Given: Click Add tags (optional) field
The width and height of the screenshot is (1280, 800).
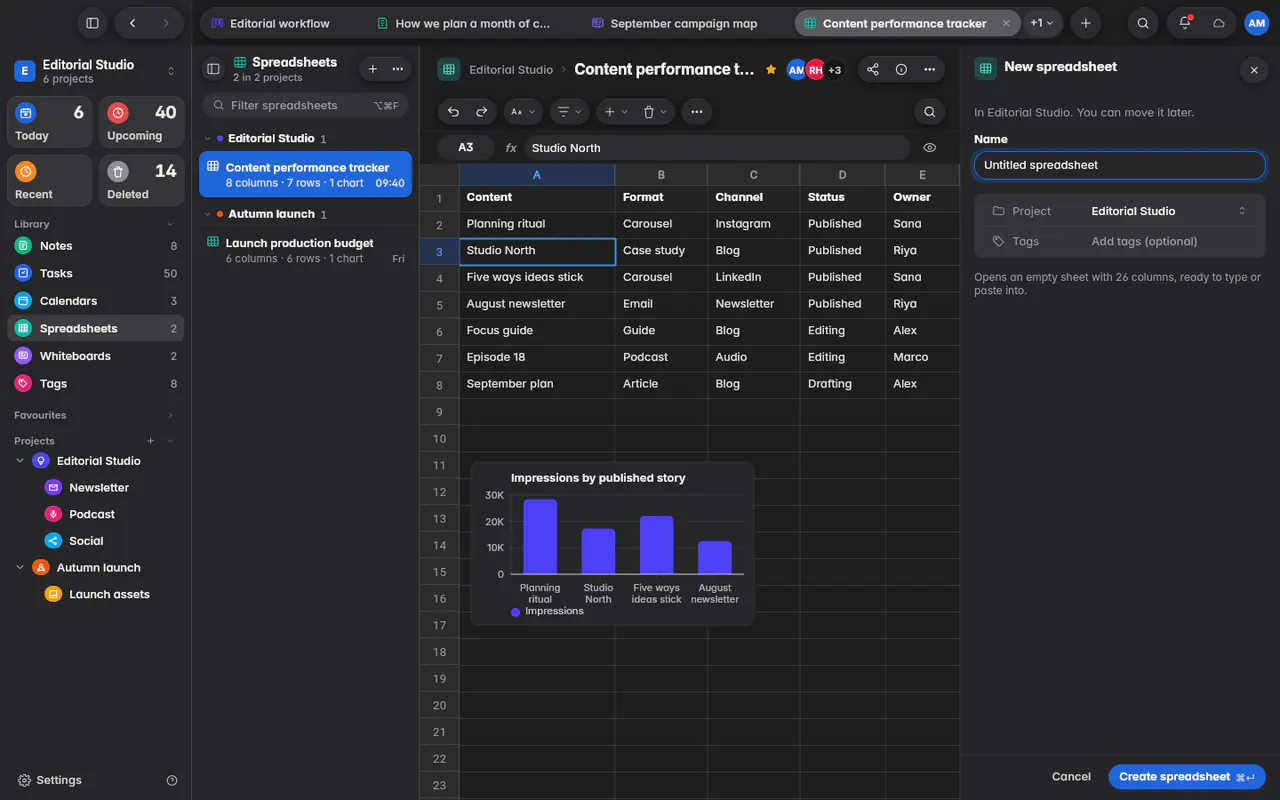Looking at the screenshot, I should [x=1144, y=241].
